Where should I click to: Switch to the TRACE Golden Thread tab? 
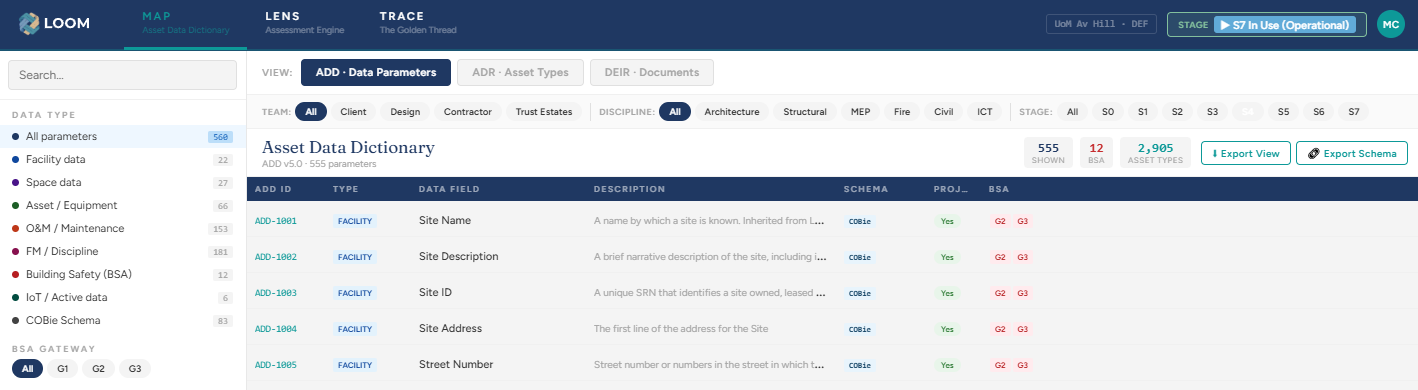click(418, 24)
